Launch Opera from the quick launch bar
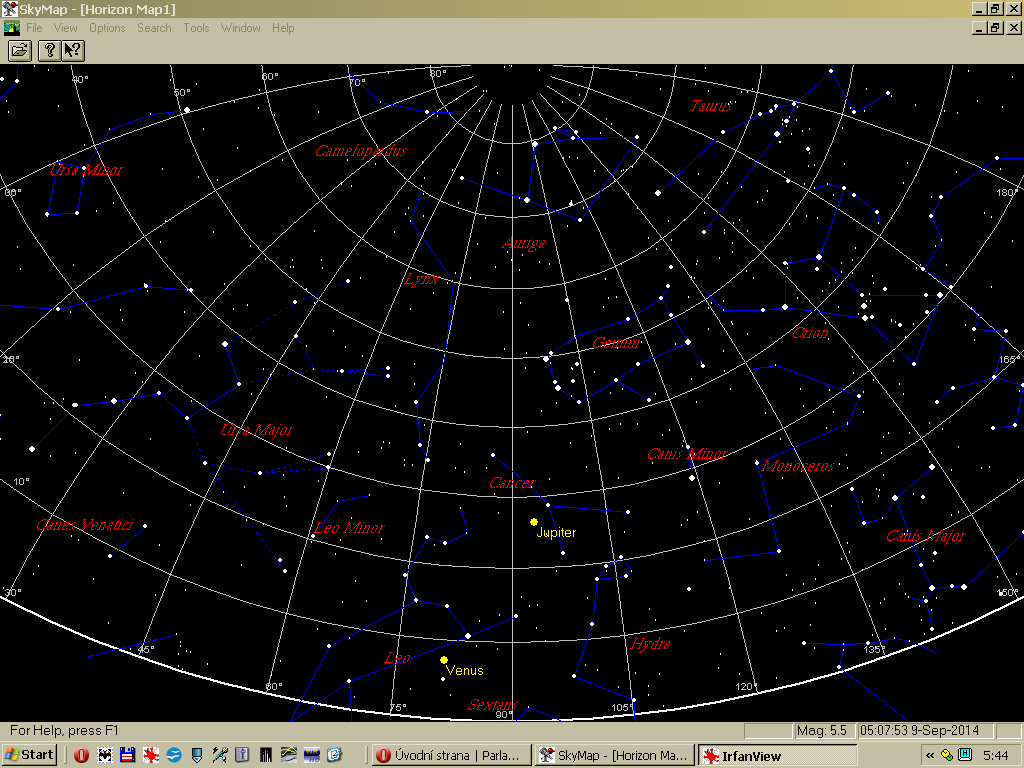 [x=82, y=755]
